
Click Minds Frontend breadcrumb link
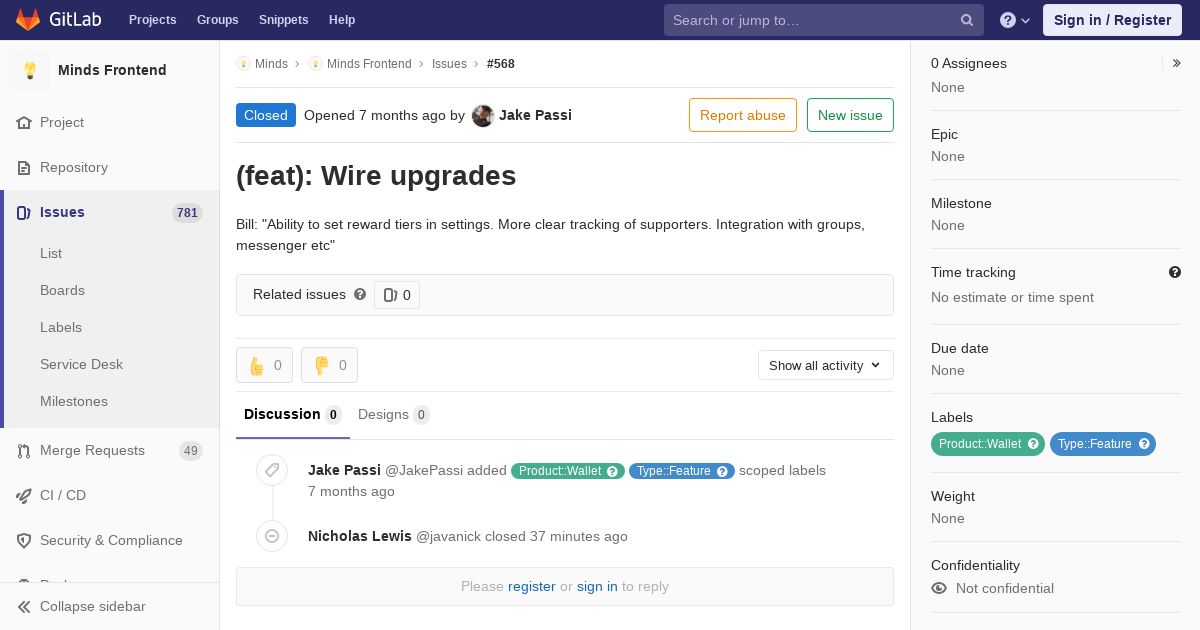pos(369,64)
